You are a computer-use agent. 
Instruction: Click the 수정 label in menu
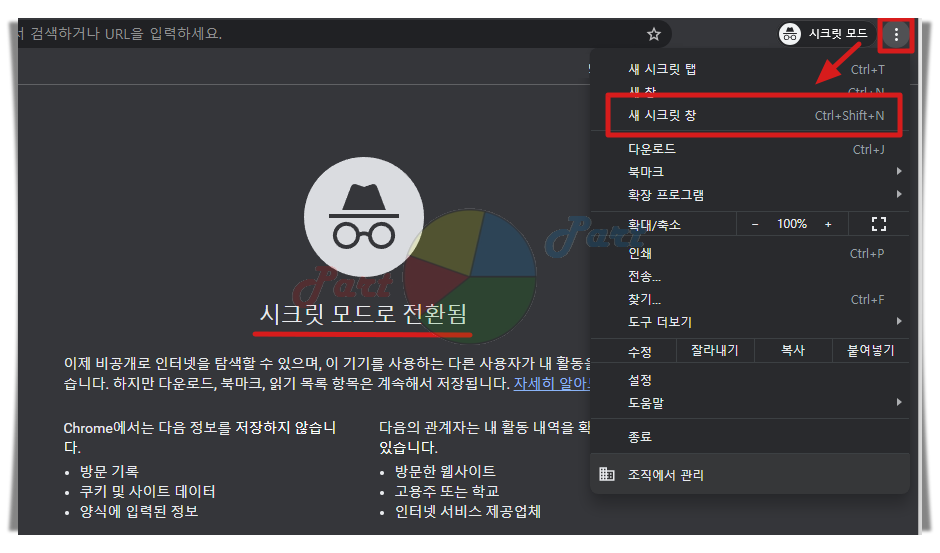[640, 351]
